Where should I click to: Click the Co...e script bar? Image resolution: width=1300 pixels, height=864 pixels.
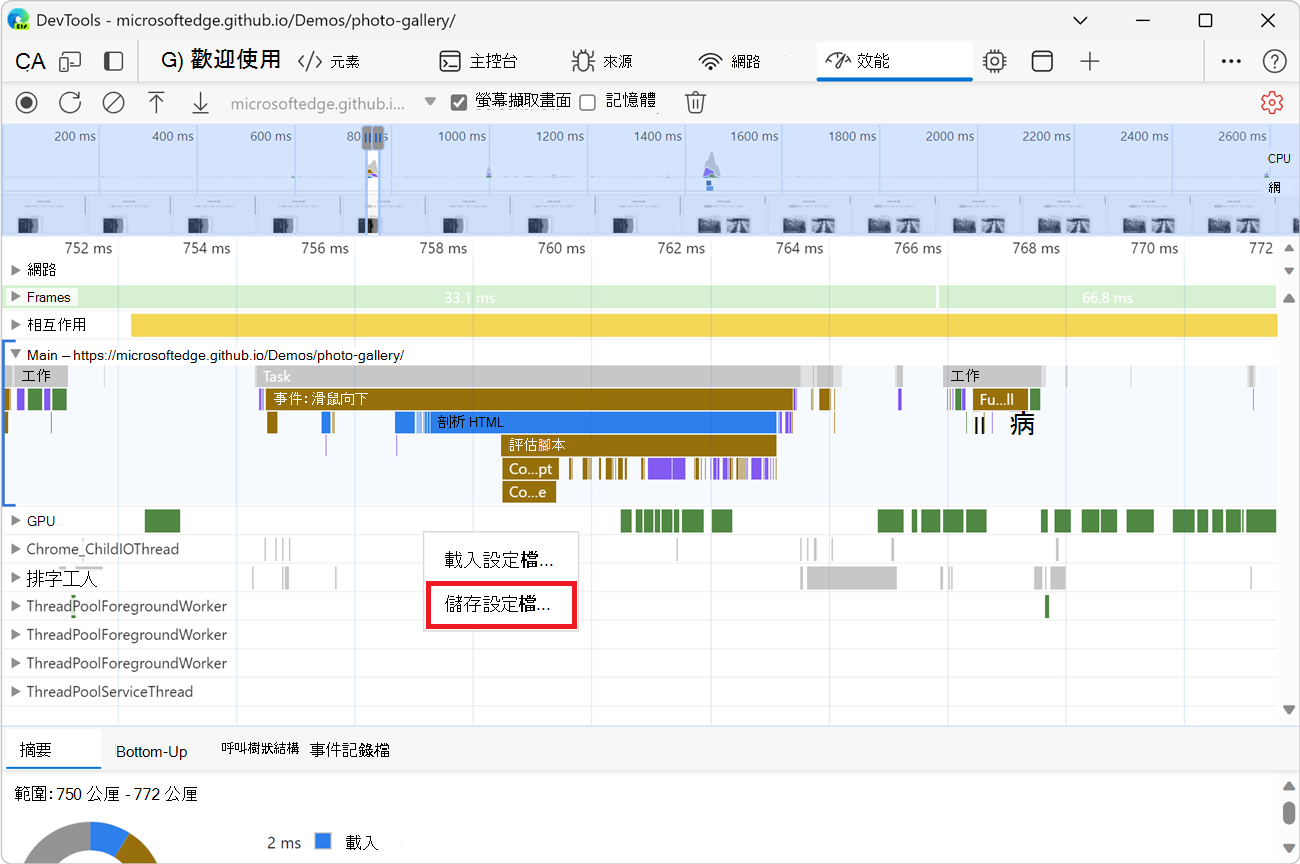click(x=529, y=492)
